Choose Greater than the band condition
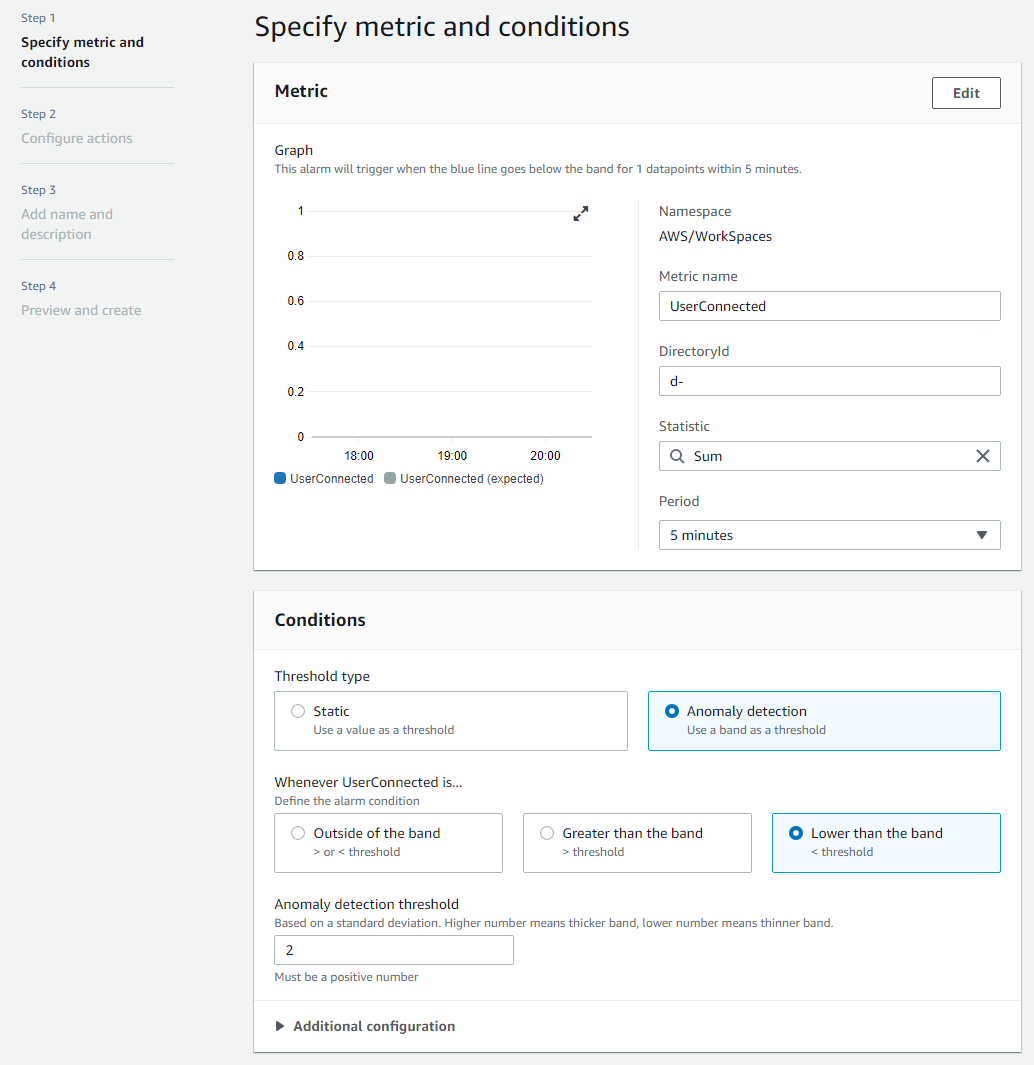The width and height of the screenshot is (1034, 1065). [x=547, y=833]
